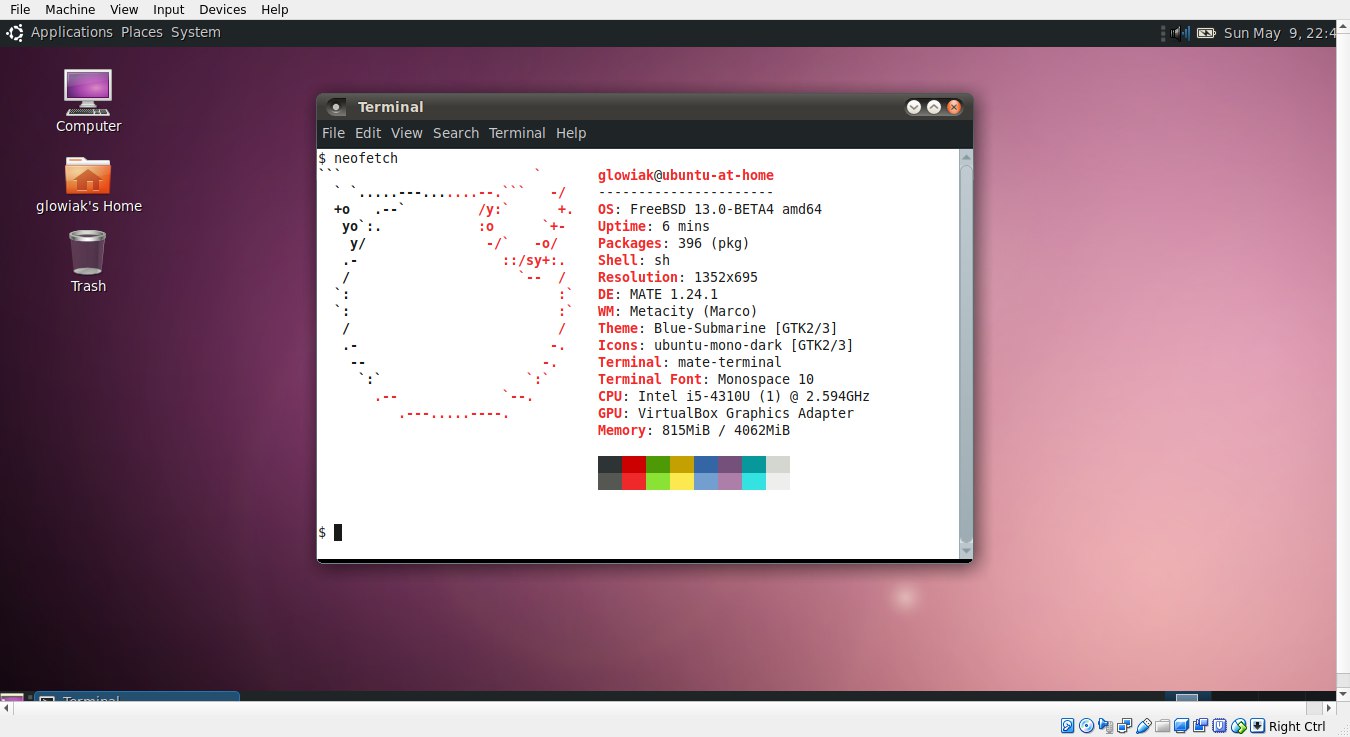Click the VirtualBox recording status icon
This screenshot has width=1350, height=737.
point(1200,726)
